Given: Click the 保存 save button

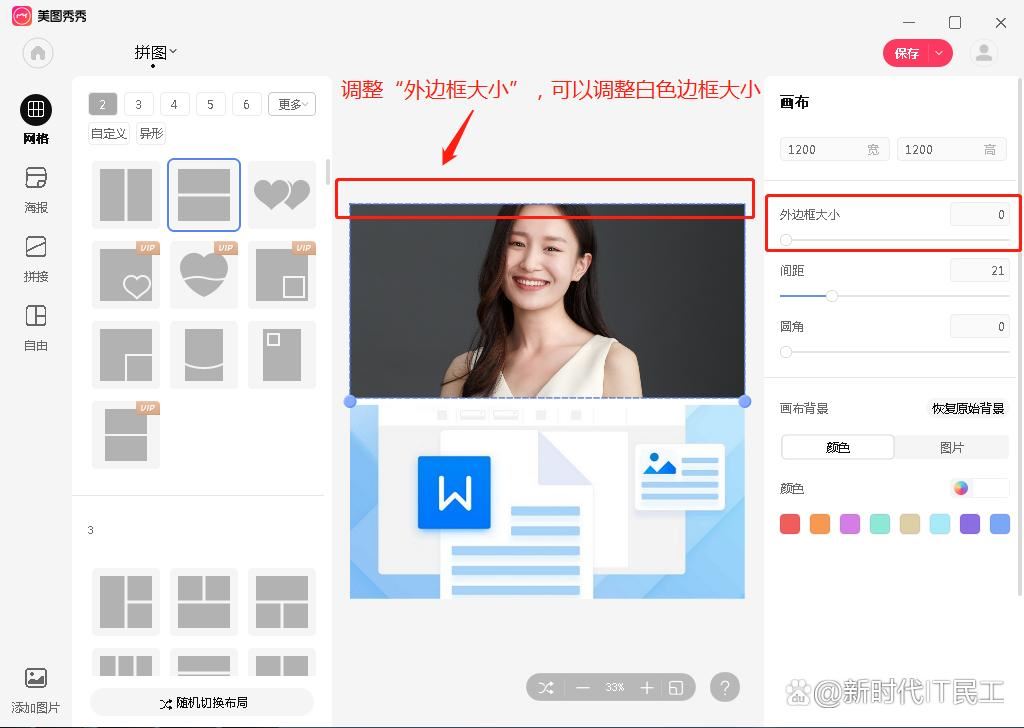Looking at the screenshot, I should (x=905, y=53).
